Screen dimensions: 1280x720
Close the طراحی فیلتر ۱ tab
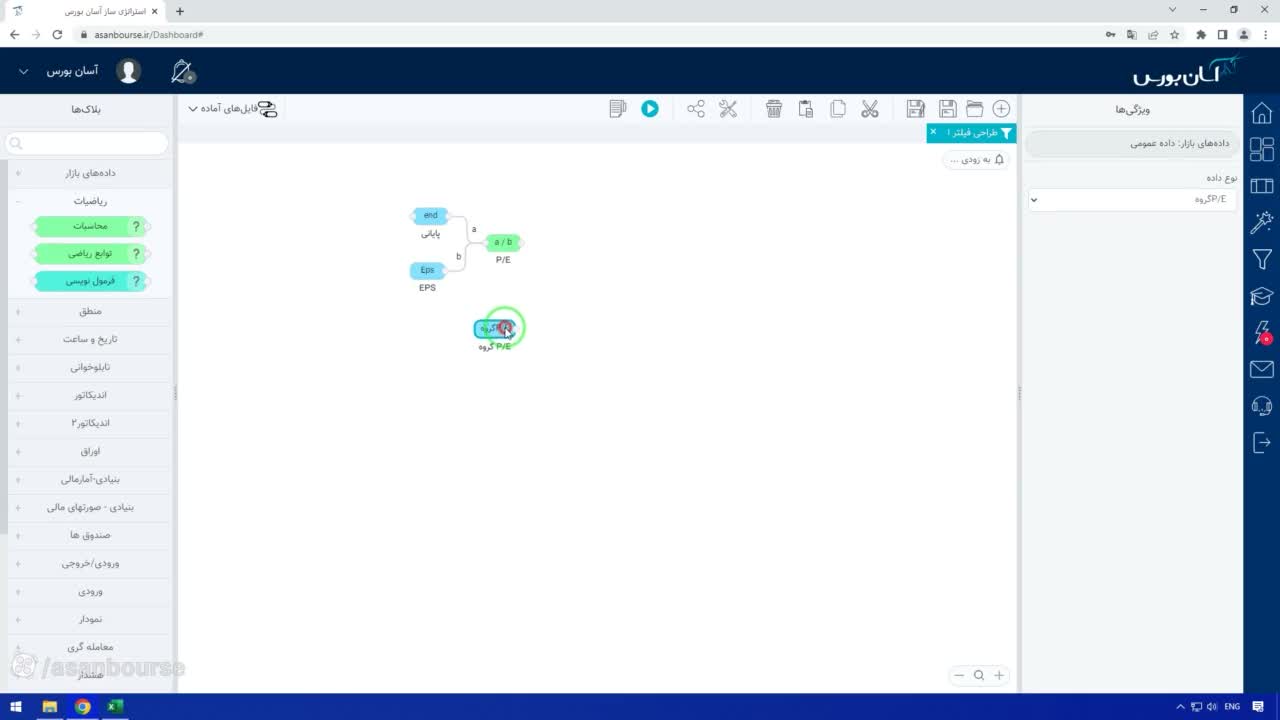pyautogui.click(x=933, y=132)
